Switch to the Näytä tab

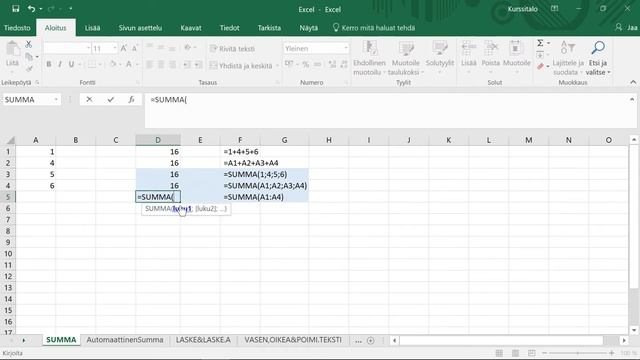coord(309,28)
